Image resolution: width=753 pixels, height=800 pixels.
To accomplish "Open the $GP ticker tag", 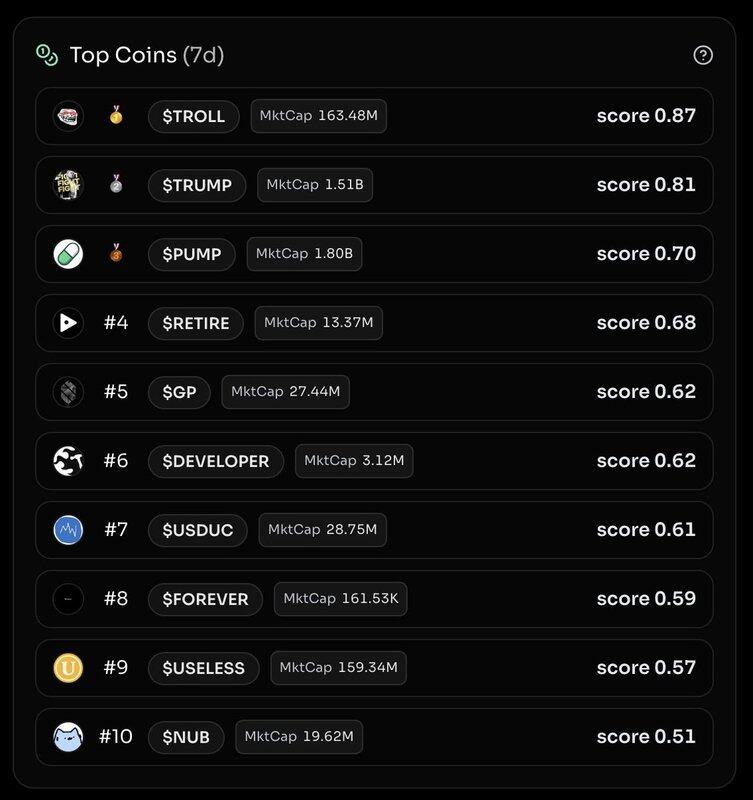I will [180, 392].
